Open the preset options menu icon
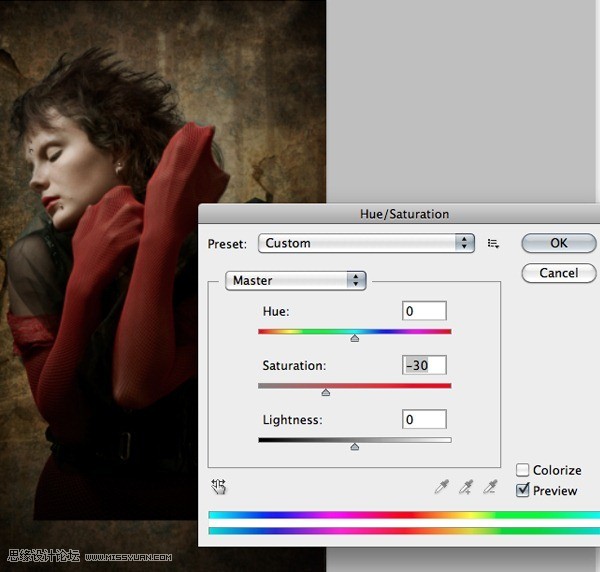This screenshot has width=600, height=572. (493, 243)
